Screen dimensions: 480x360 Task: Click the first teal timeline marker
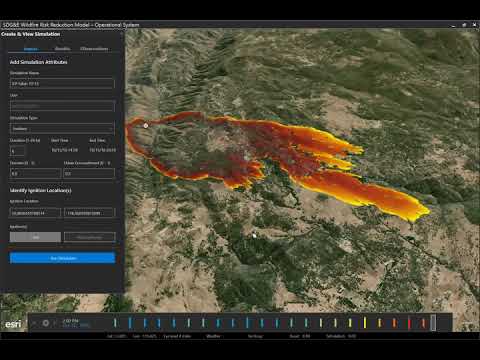coord(115,323)
